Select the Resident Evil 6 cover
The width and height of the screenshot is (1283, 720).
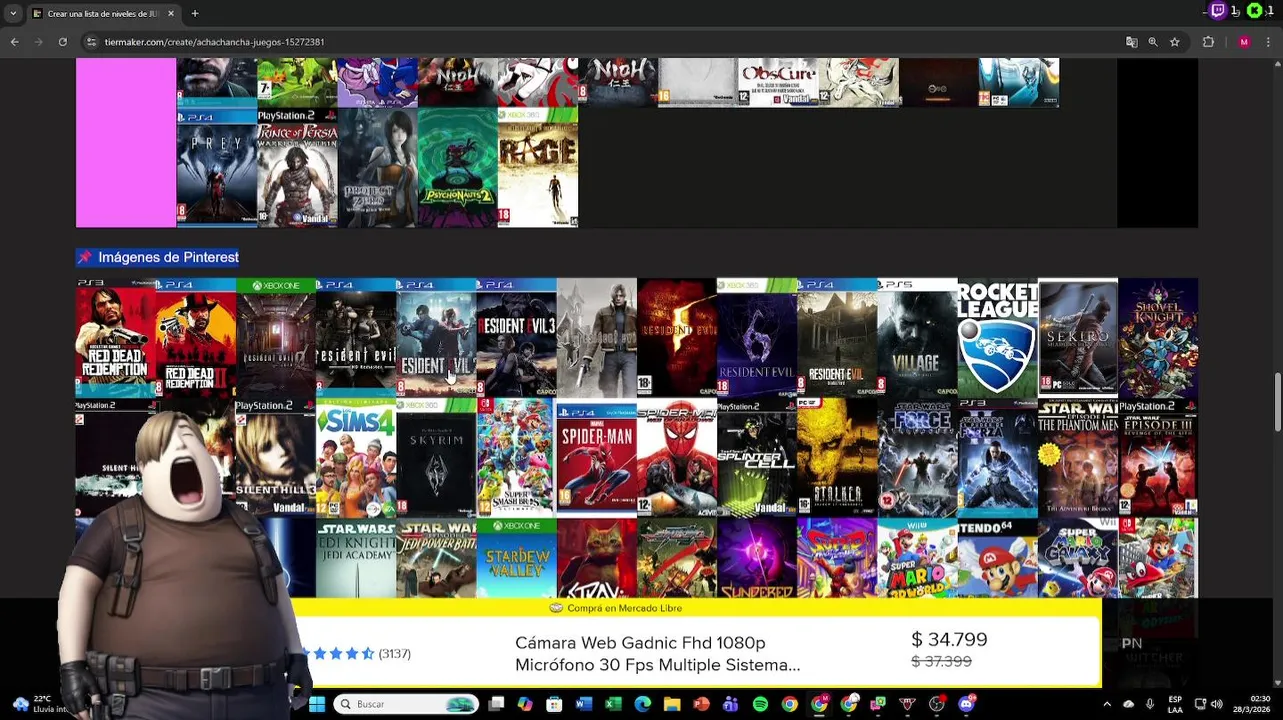click(757, 338)
